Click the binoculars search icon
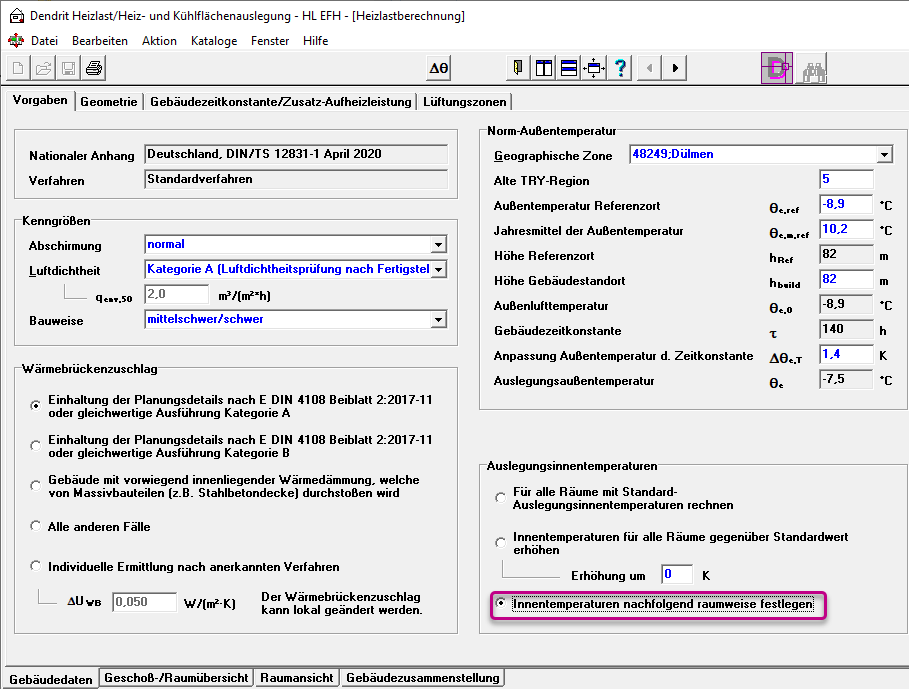 [812, 68]
